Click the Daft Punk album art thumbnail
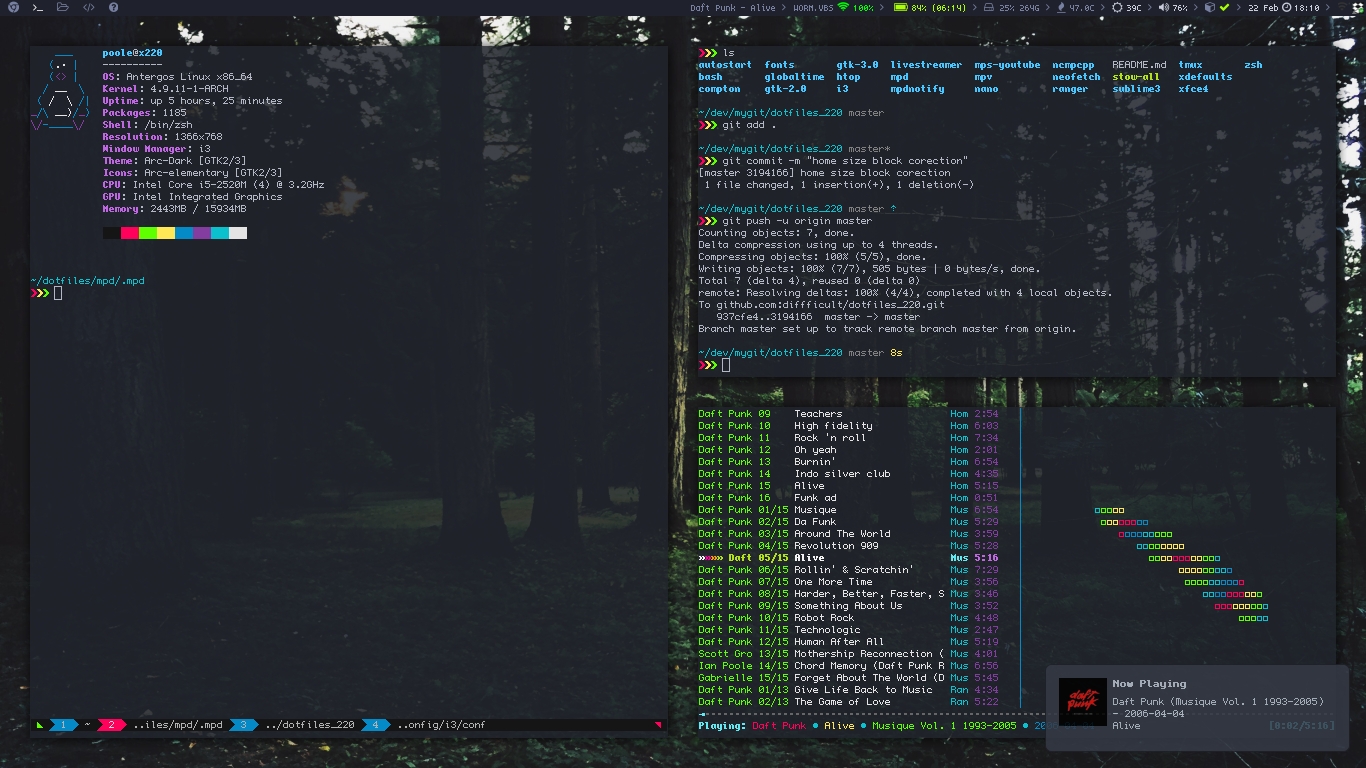The width and height of the screenshot is (1366, 768). (x=1083, y=702)
